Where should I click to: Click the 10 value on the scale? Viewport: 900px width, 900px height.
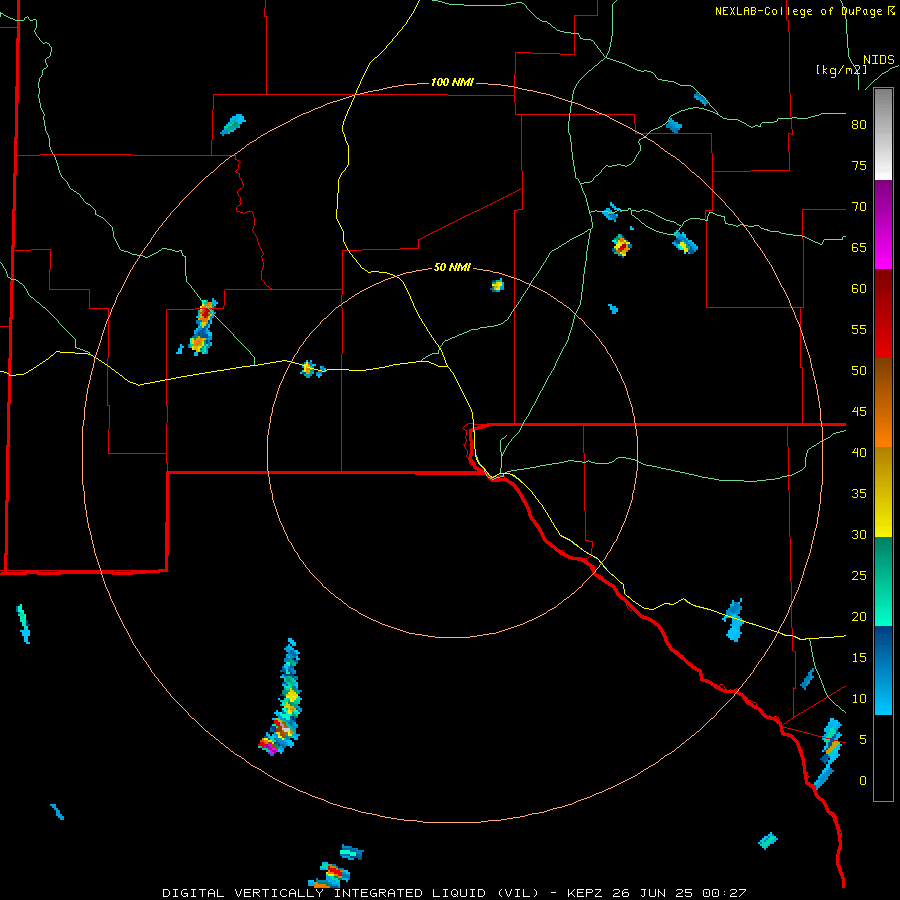coord(859,699)
